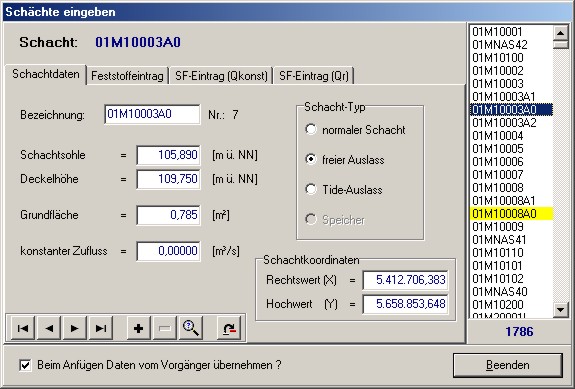Add a new Schacht with plus icon
The height and width of the screenshot is (389, 575).
pos(139,328)
